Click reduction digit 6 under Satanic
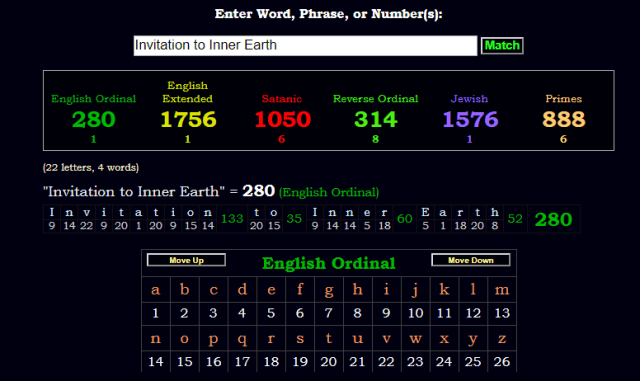The width and height of the screenshot is (640, 381). click(282, 139)
